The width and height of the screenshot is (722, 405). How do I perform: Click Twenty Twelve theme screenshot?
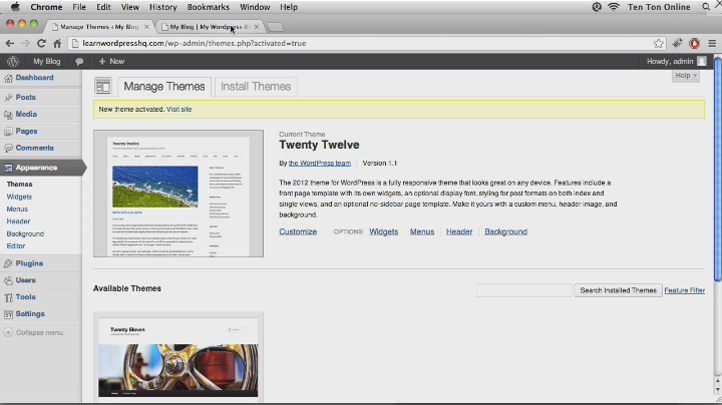coord(178,193)
